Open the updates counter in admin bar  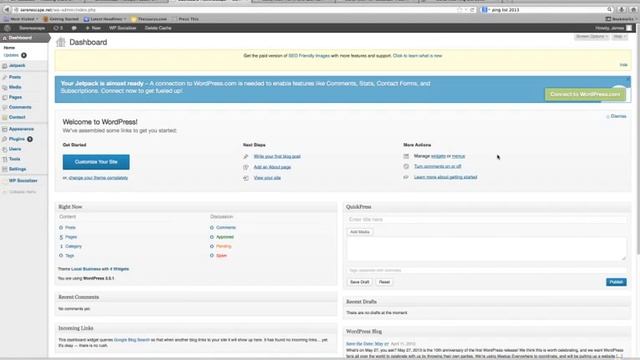coord(58,28)
